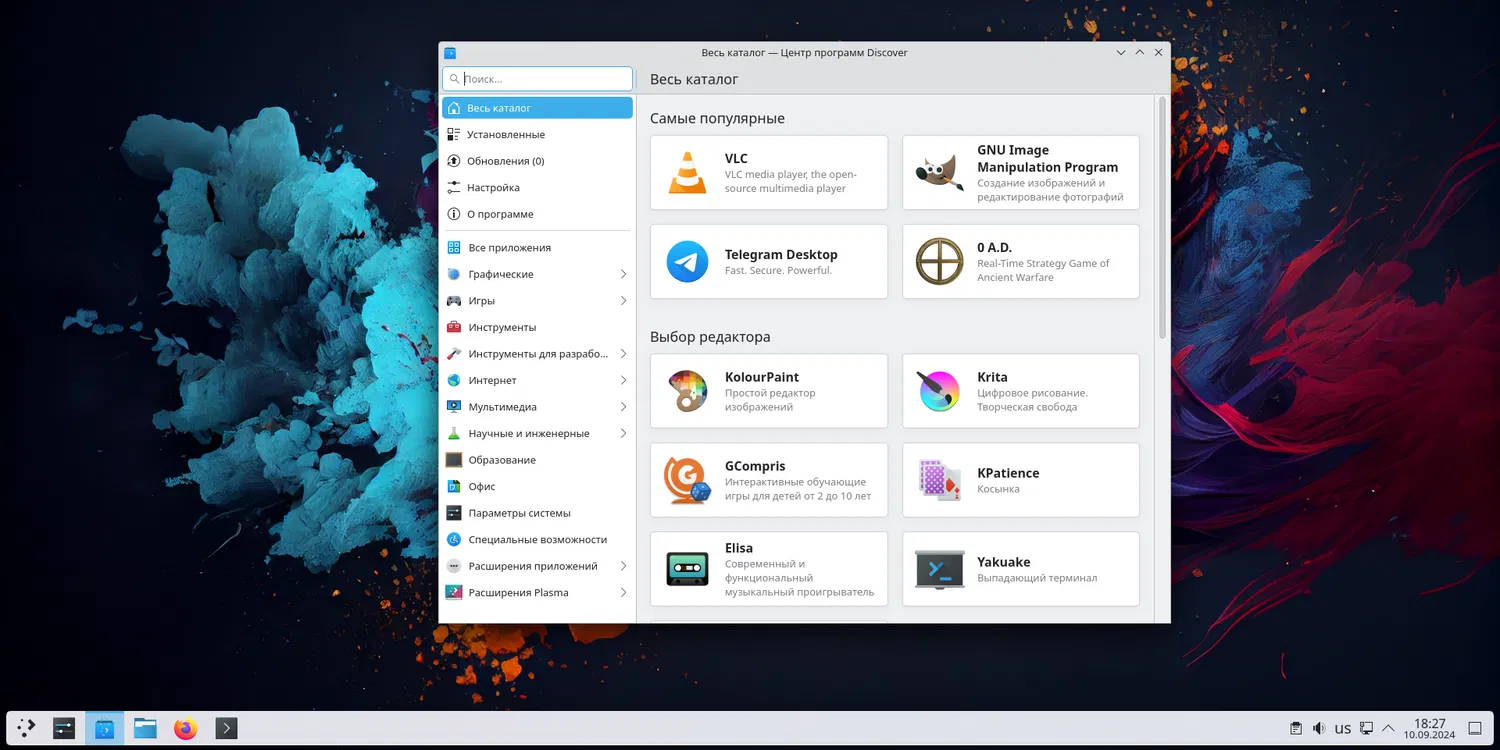Image resolution: width=1500 pixels, height=750 pixels.
Task: Click the info icon for О программе
Action: (454, 214)
